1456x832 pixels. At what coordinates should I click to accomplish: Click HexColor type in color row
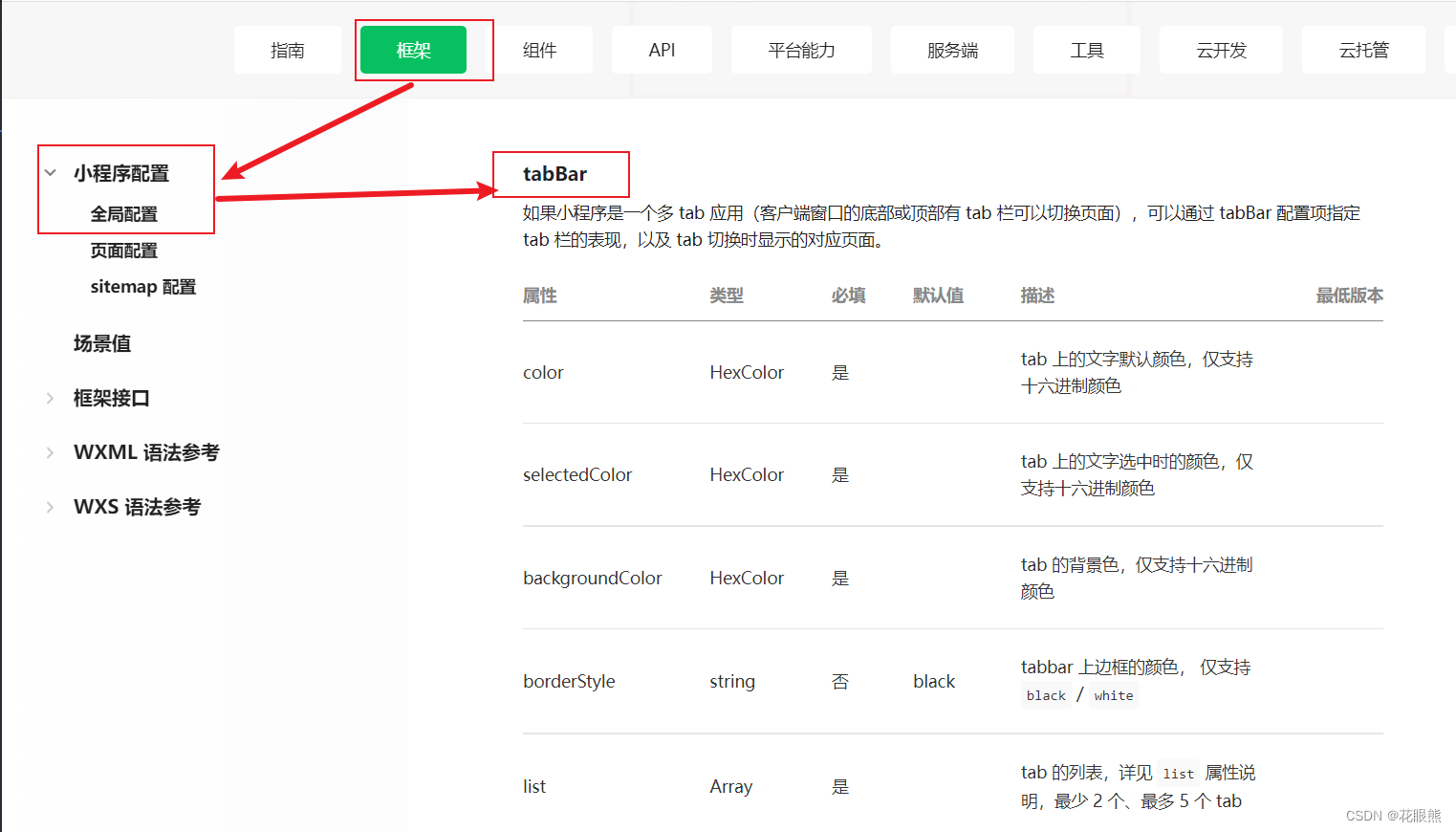click(747, 373)
